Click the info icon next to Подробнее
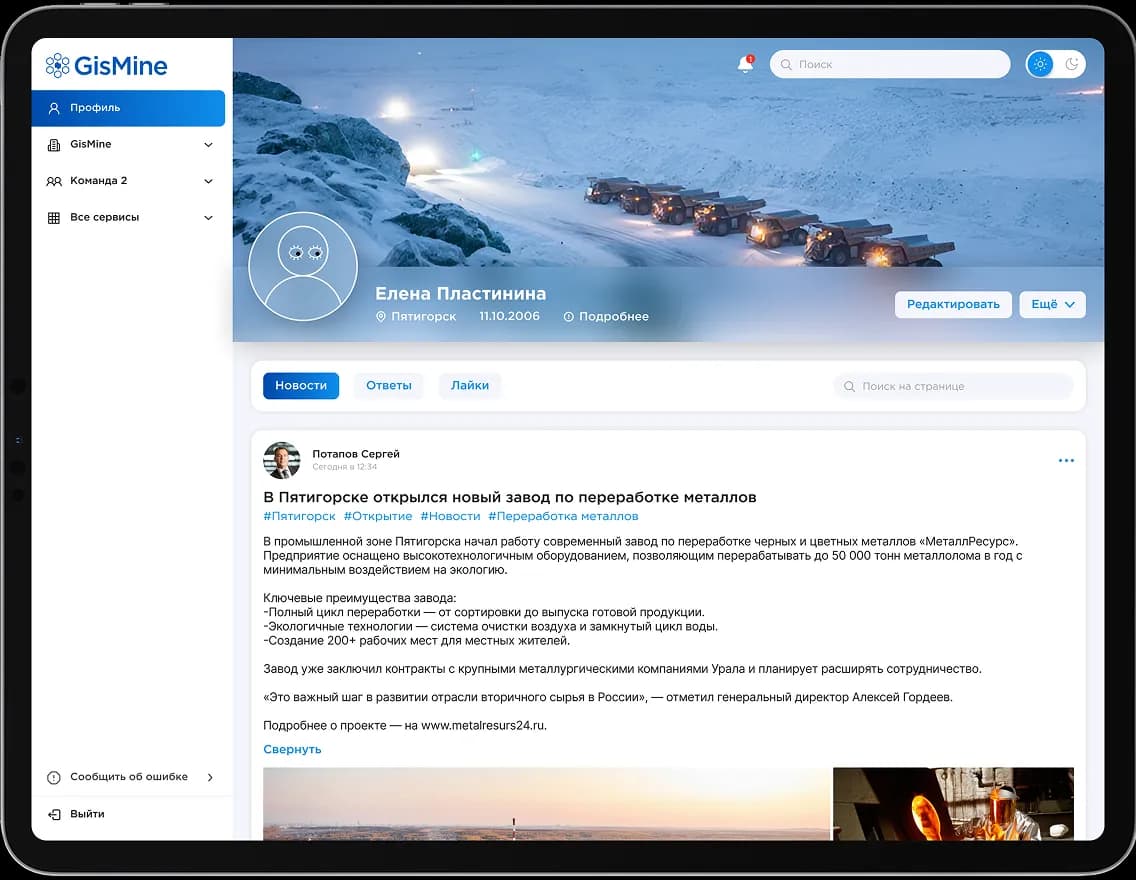The image size is (1136, 880). pyautogui.click(x=569, y=317)
